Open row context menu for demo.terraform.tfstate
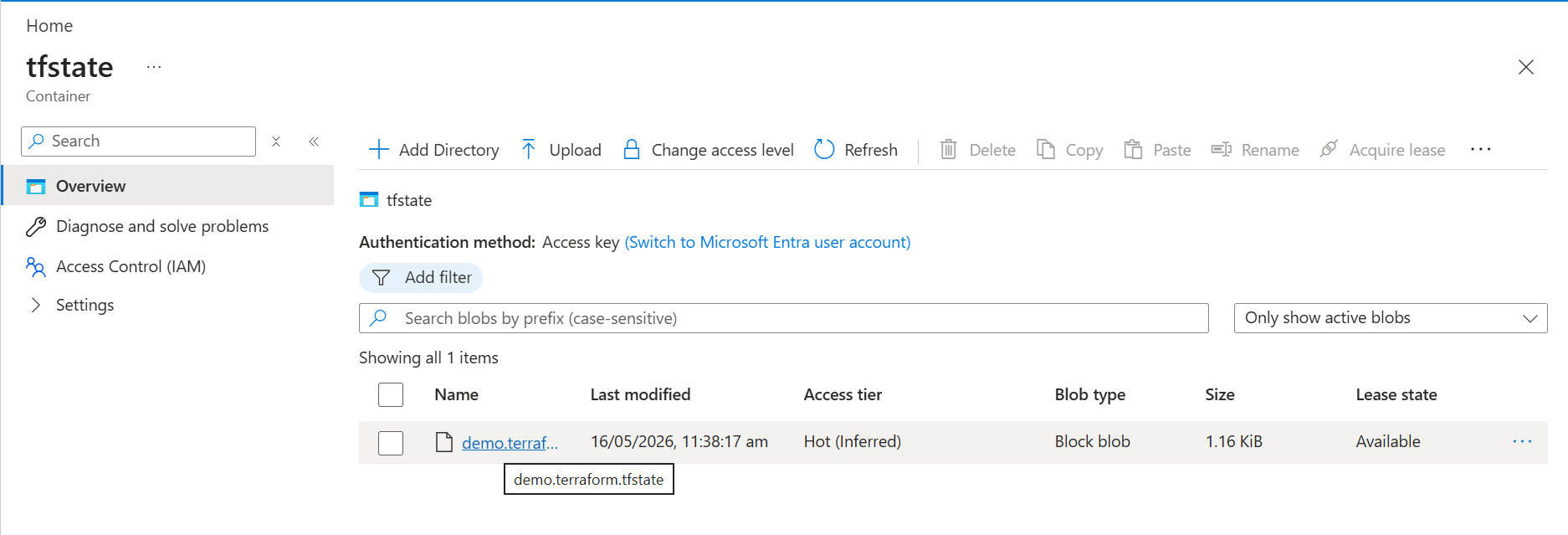 (x=1522, y=441)
